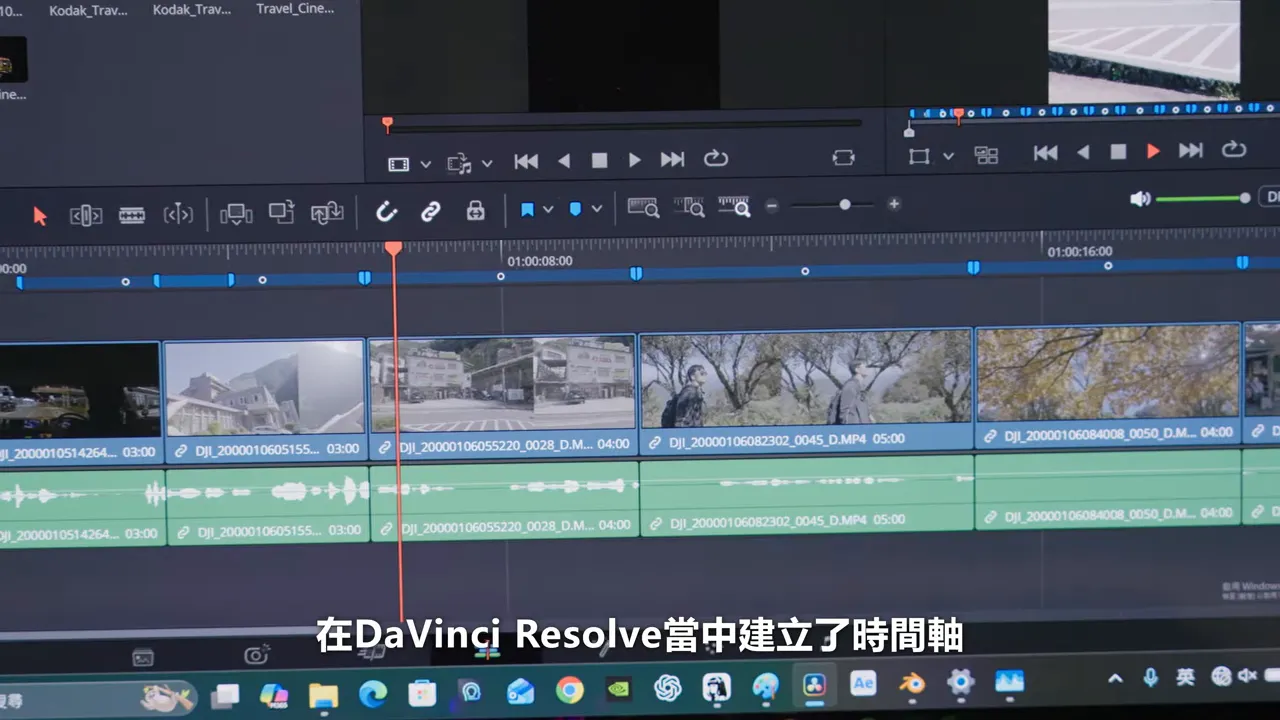This screenshot has width=1280, height=720.
Task: Zoom in timeline with the plus button
Action: [894, 204]
